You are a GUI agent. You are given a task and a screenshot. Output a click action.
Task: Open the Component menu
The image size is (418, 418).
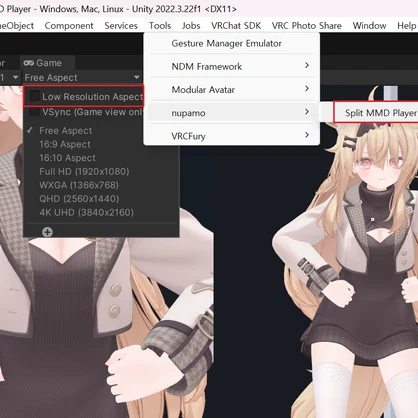tap(69, 26)
